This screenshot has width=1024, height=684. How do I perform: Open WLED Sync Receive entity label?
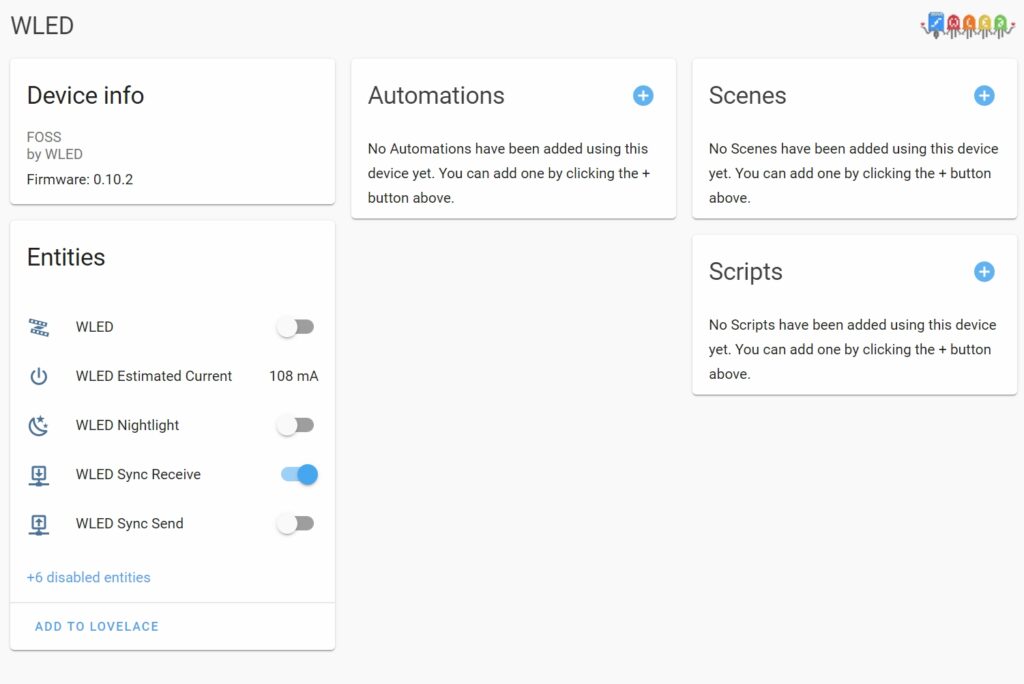pos(138,474)
